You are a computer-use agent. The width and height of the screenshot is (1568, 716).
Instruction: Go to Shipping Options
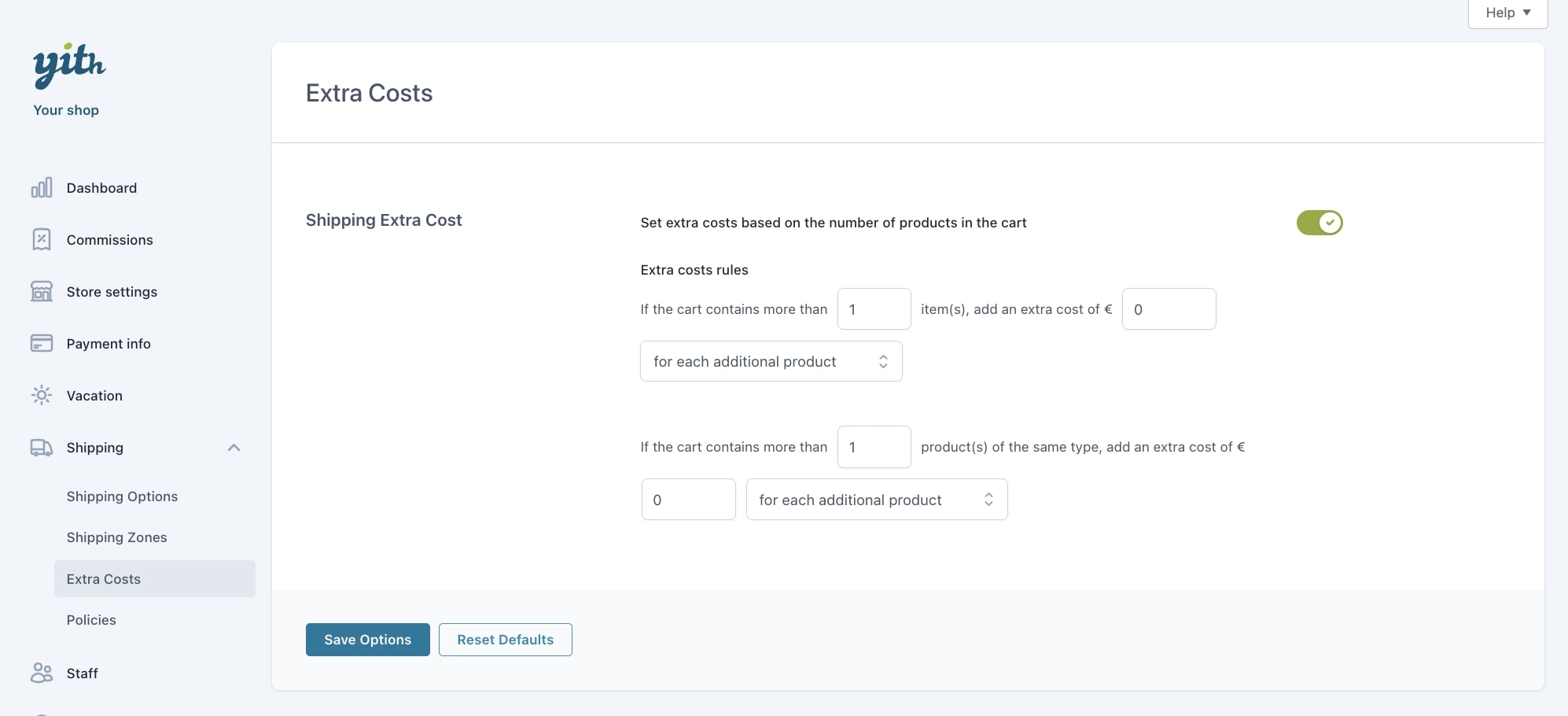coord(122,496)
